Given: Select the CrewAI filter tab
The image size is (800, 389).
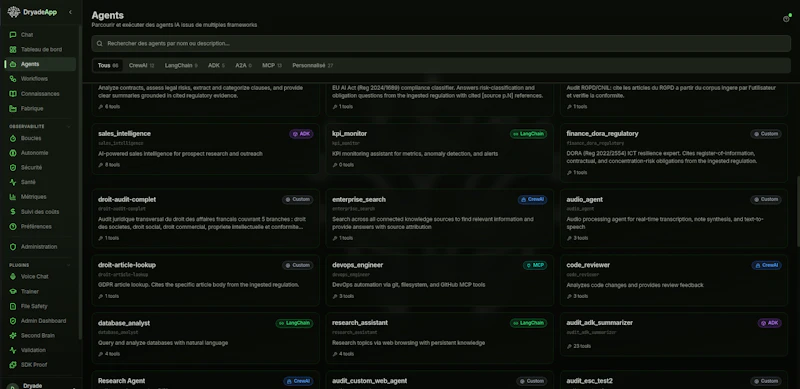Looking at the screenshot, I should (x=141, y=65).
